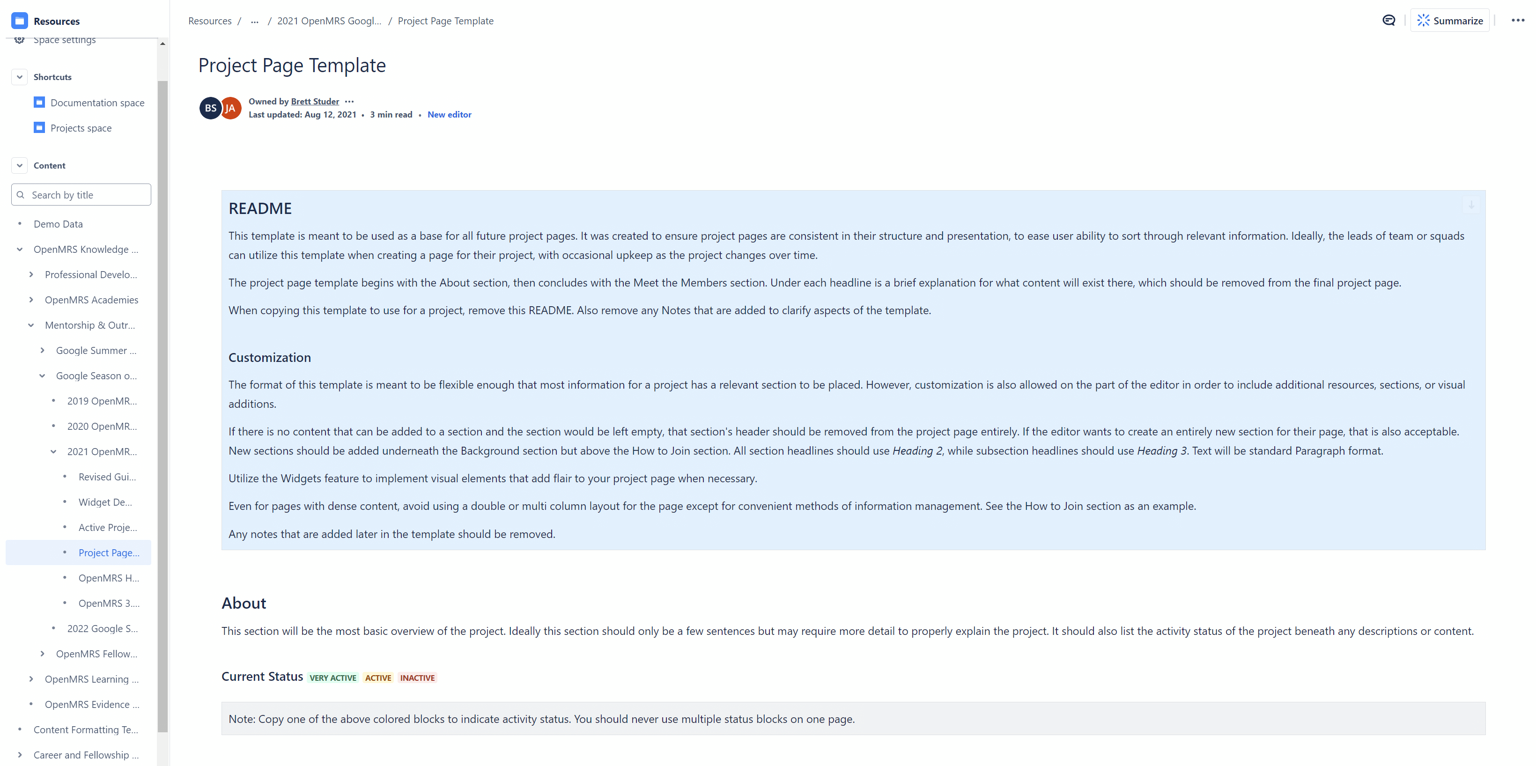The width and height of the screenshot is (1536, 766).
Task: Click the JA contributor avatar
Action: [231, 108]
